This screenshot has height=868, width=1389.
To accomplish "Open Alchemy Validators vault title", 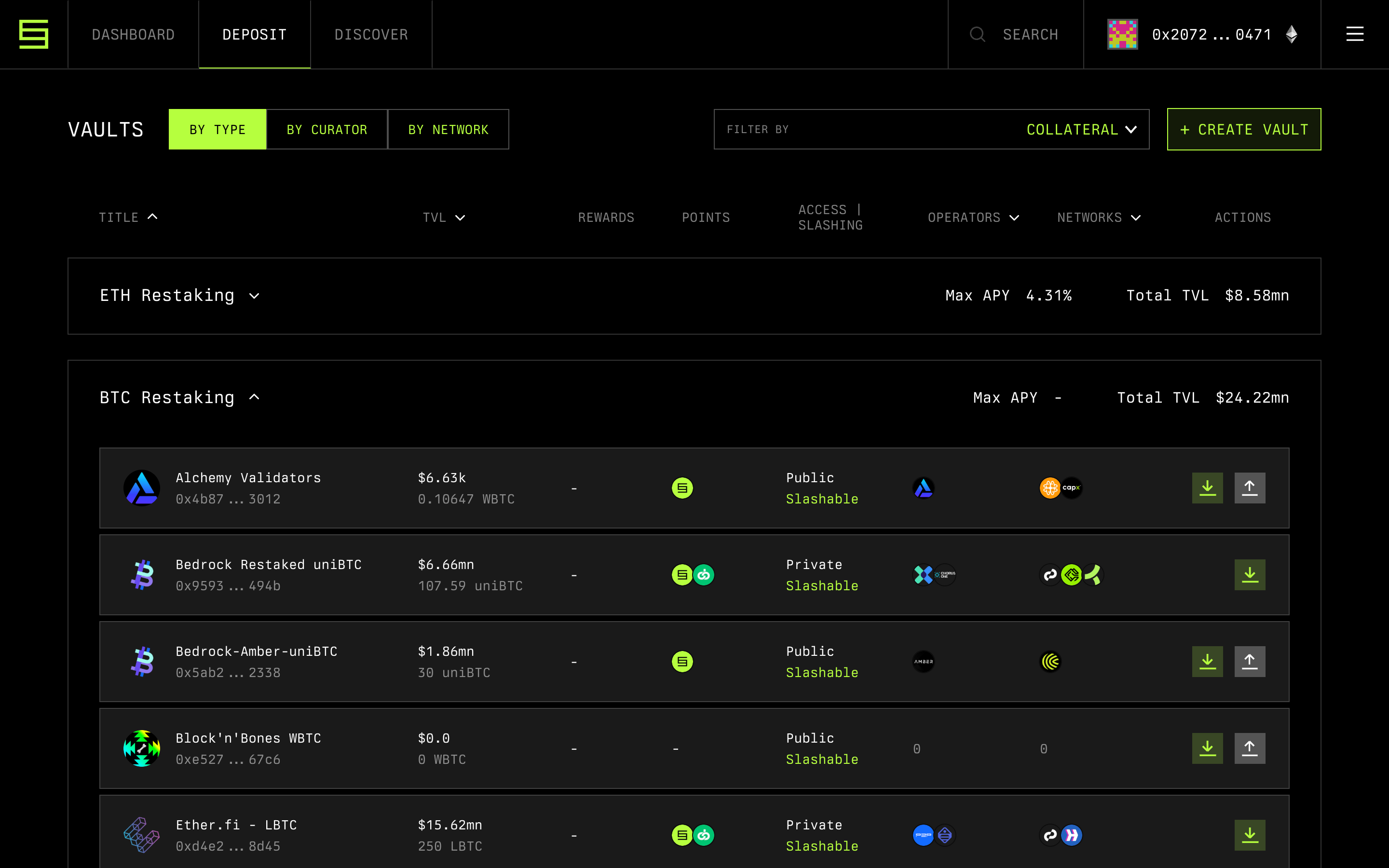I will [x=248, y=477].
